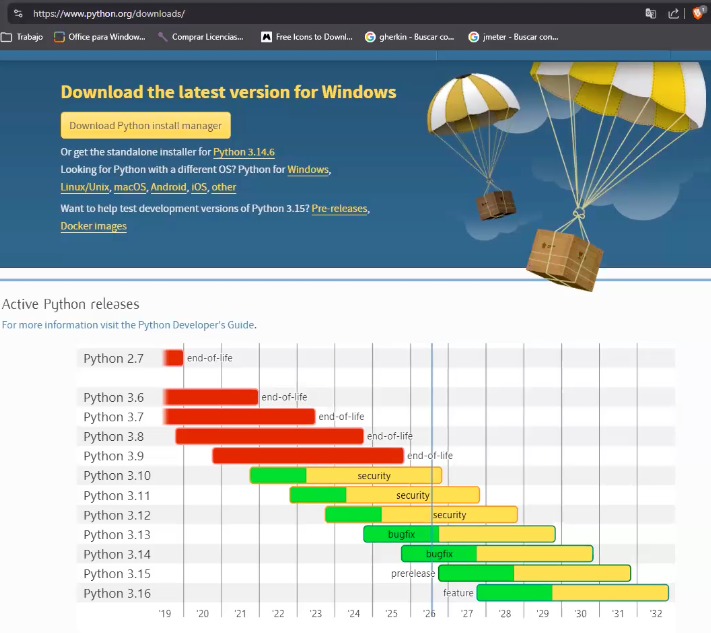Screen dimensions: 711x633
Task: Click the 'prerelease' label beside Python 3.15
Action: click(x=413, y=574)
